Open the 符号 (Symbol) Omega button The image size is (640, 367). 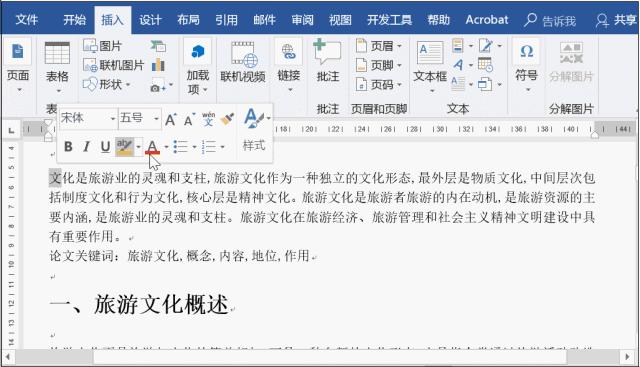point(527,65)
